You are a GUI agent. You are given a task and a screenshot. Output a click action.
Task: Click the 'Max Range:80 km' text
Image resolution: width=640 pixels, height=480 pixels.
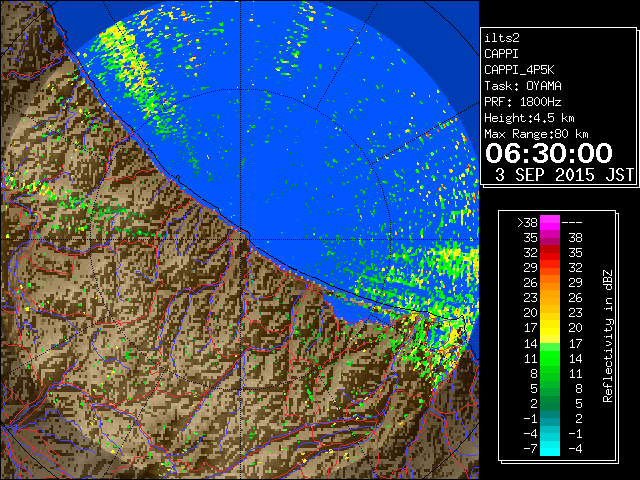click(536, 134)
